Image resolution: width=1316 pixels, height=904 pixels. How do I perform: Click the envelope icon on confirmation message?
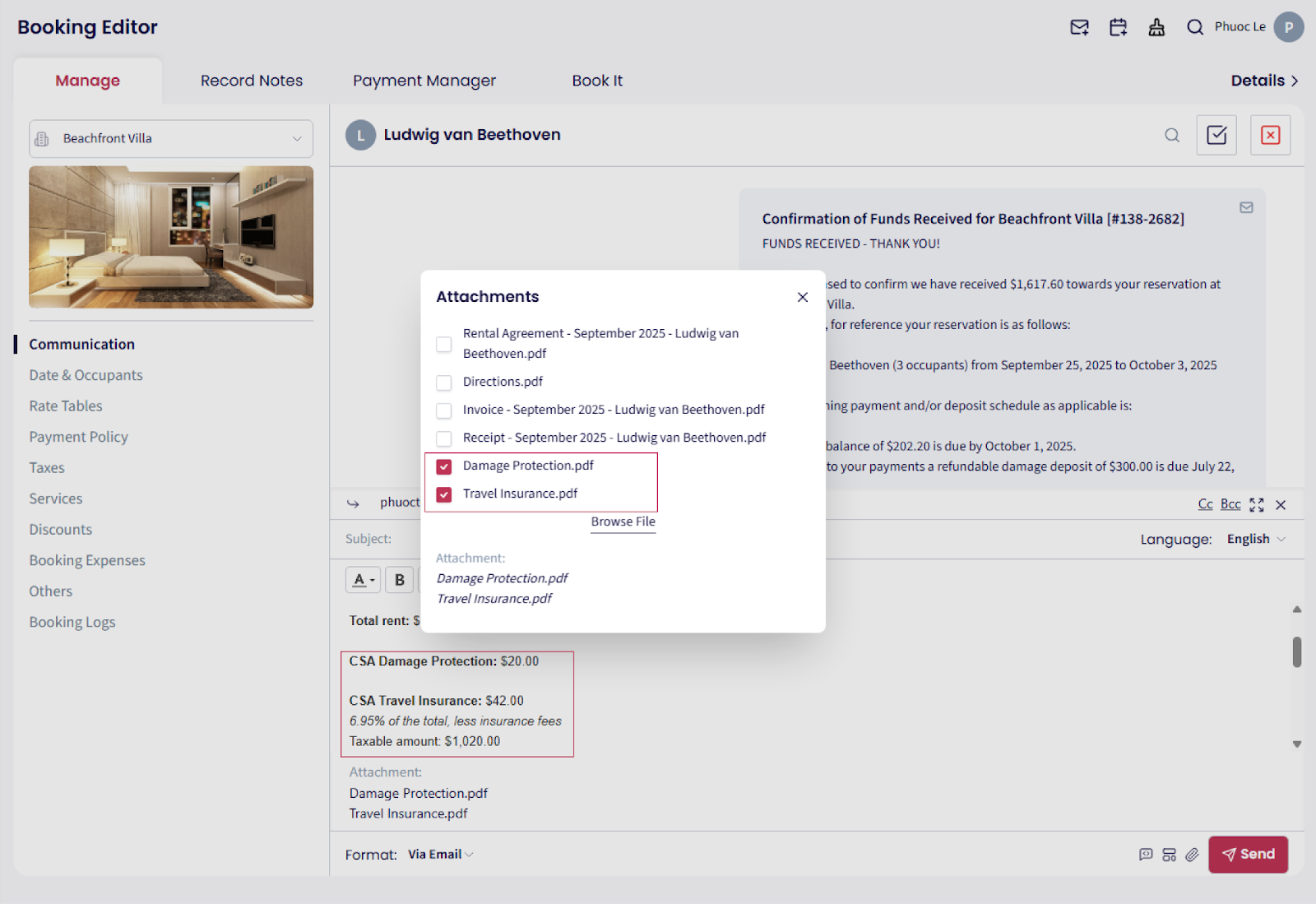point(1247,207)
